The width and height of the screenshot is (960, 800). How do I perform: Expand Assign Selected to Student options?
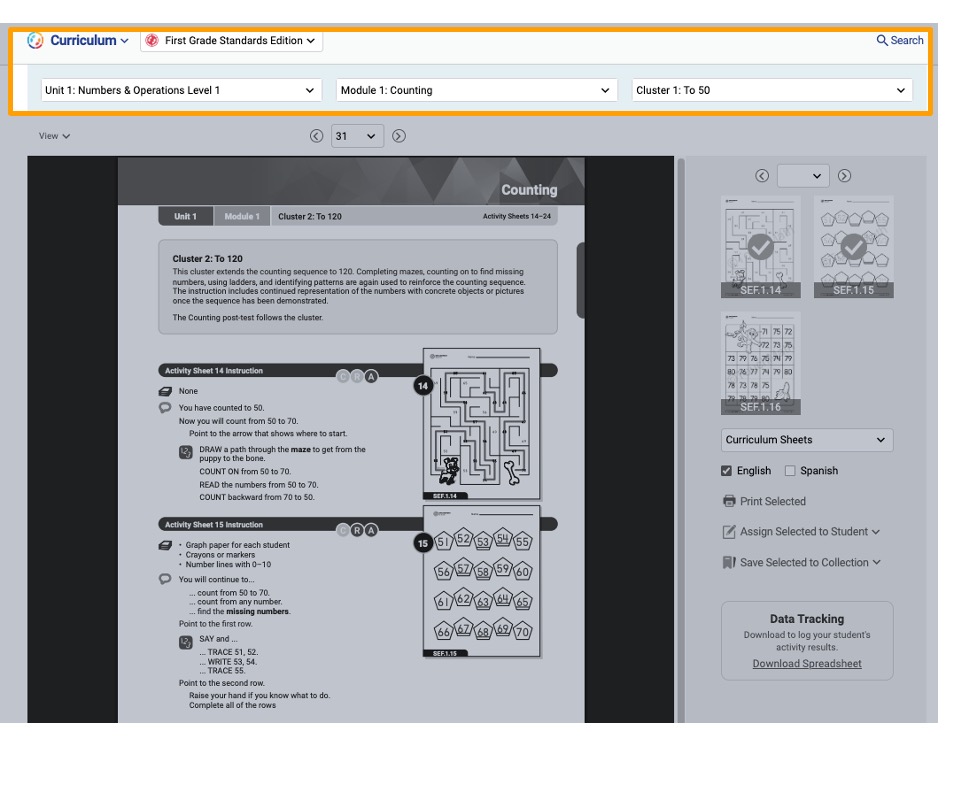coord(876,532)
